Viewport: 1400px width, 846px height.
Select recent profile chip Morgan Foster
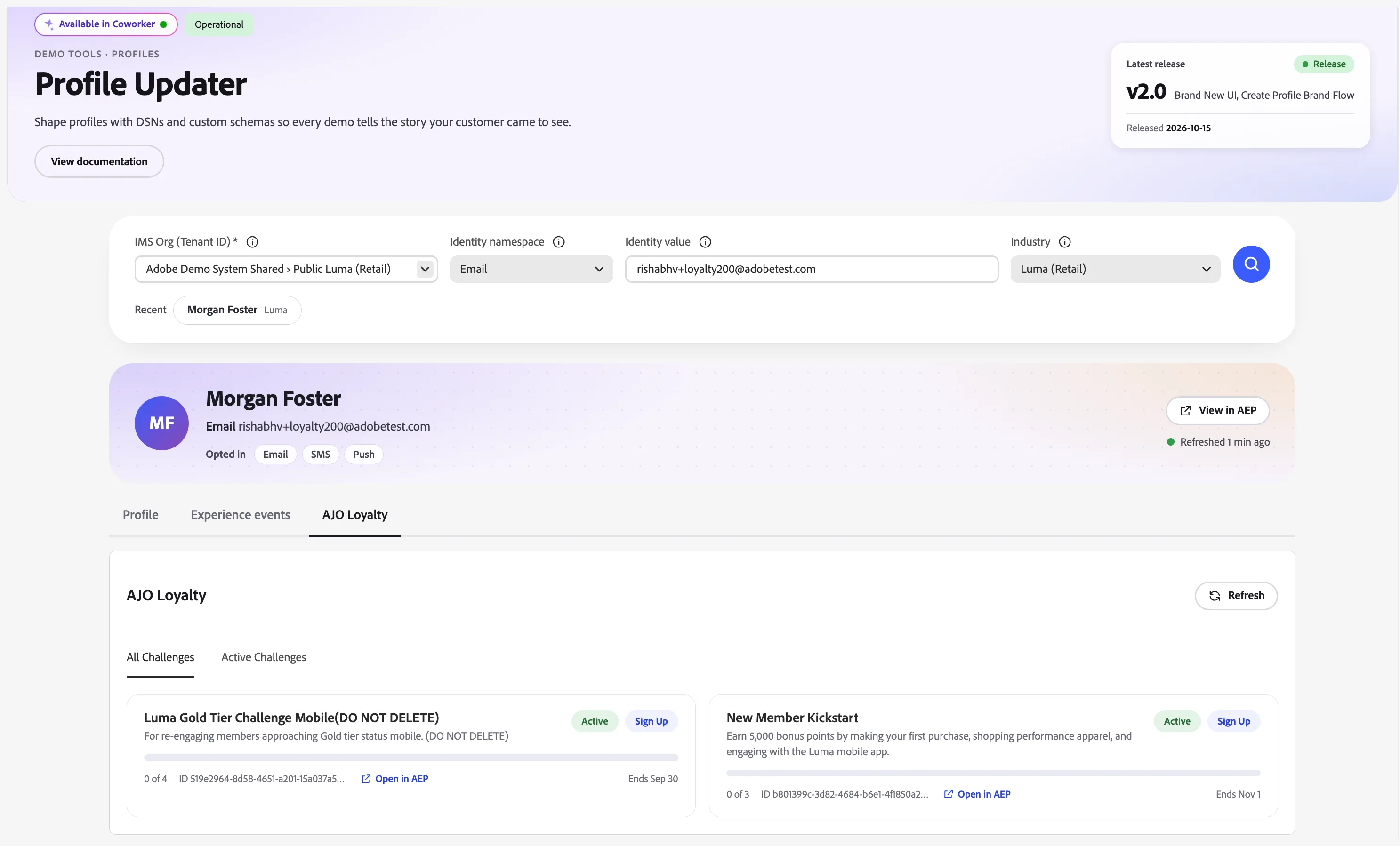(x=237, y=310)
